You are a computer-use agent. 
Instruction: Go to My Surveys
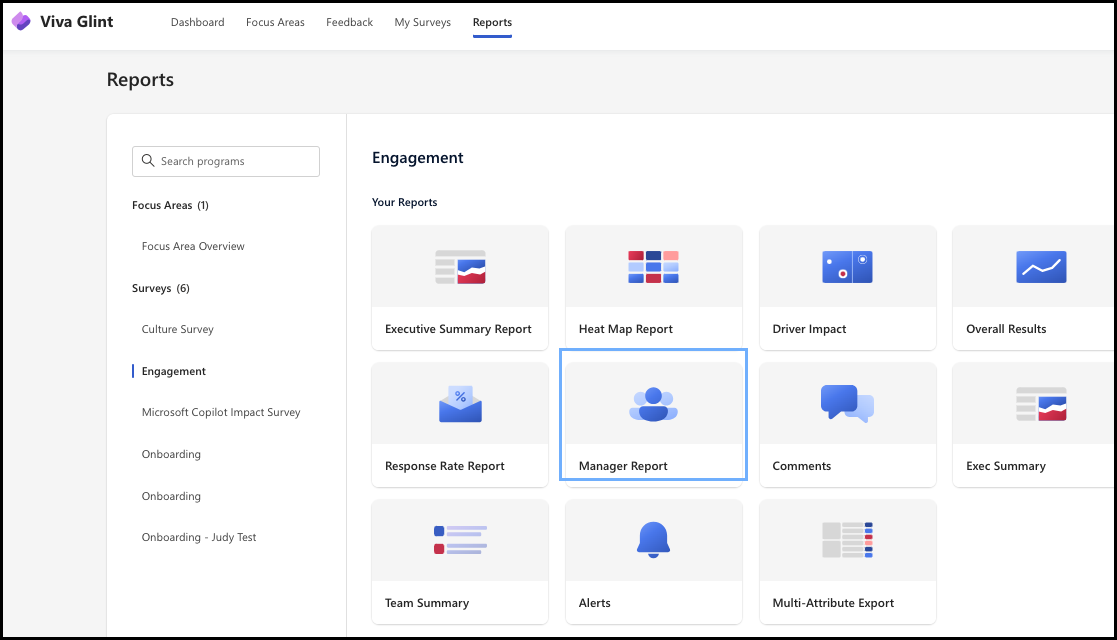(x=422, y=22)
